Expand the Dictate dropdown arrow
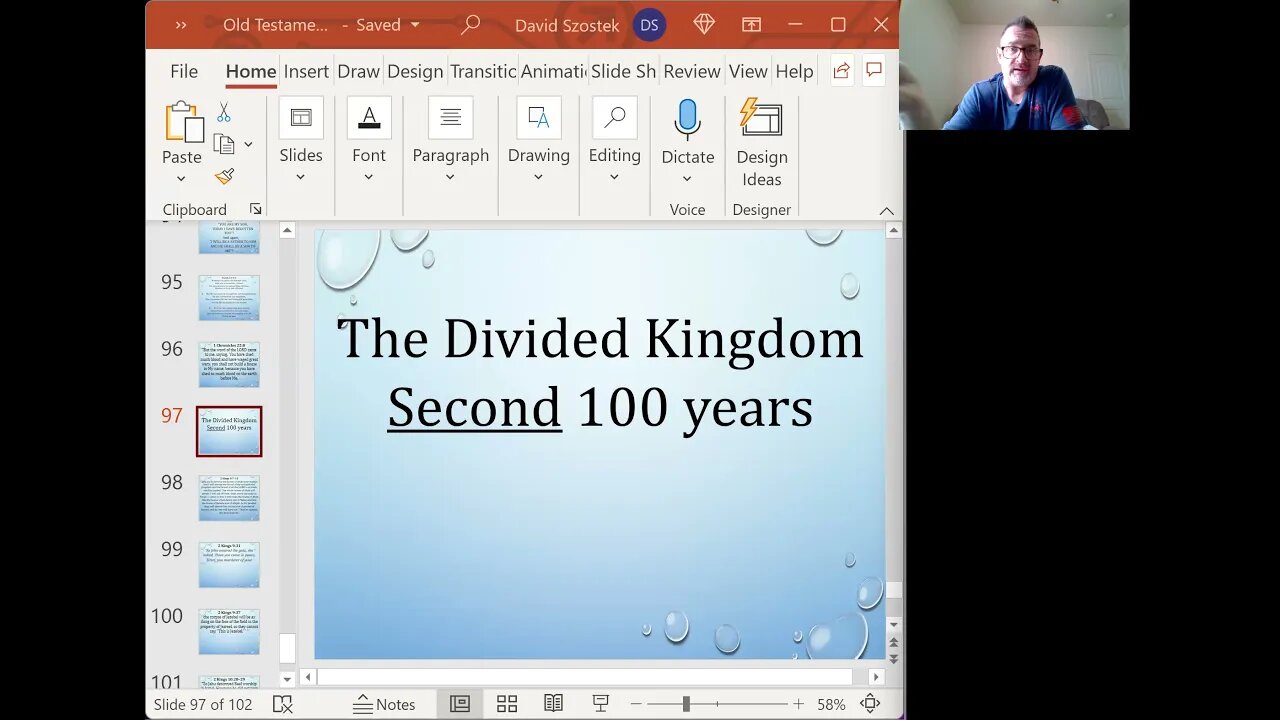This screenshot has width=1280, height=720. click(687, 179)
